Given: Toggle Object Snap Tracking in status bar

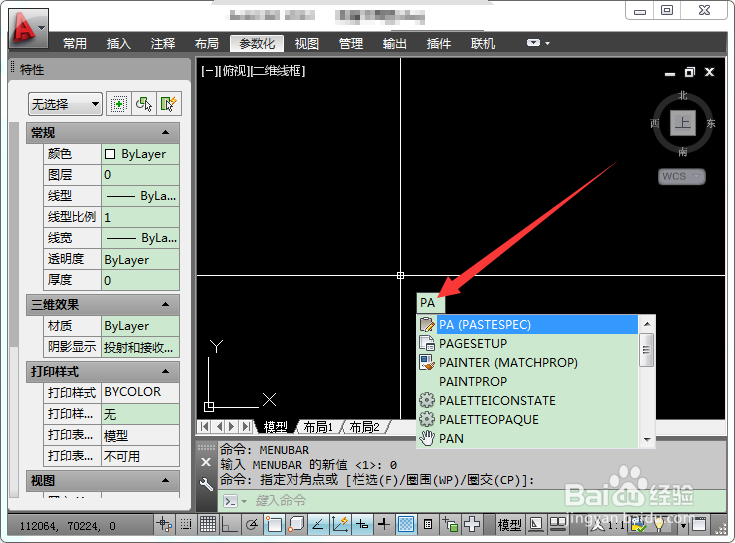Looking at the screenshot, I should click(318, 524).
